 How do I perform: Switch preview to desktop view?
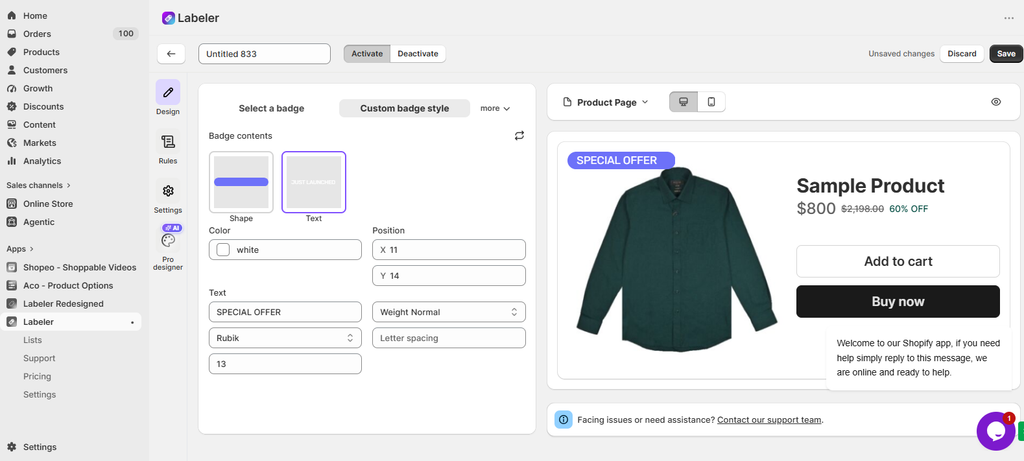[x=684, y=102]
